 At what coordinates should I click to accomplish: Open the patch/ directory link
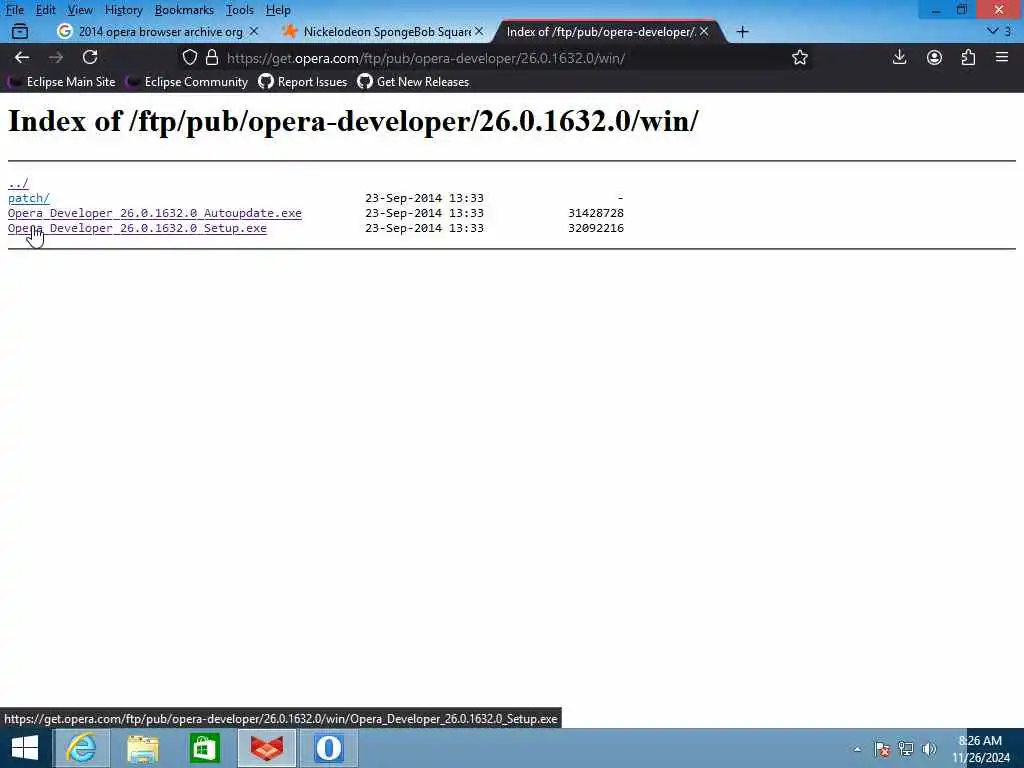tap(29, 198)
